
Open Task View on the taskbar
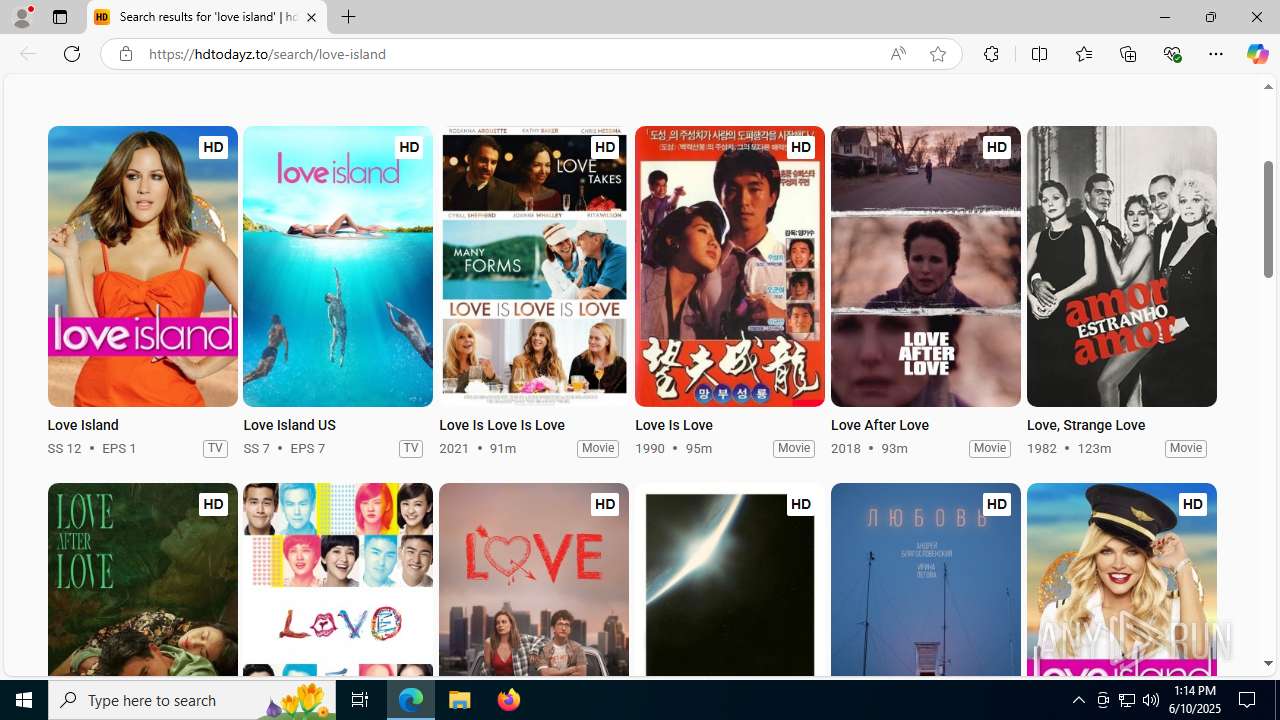(x=360, y=700)
